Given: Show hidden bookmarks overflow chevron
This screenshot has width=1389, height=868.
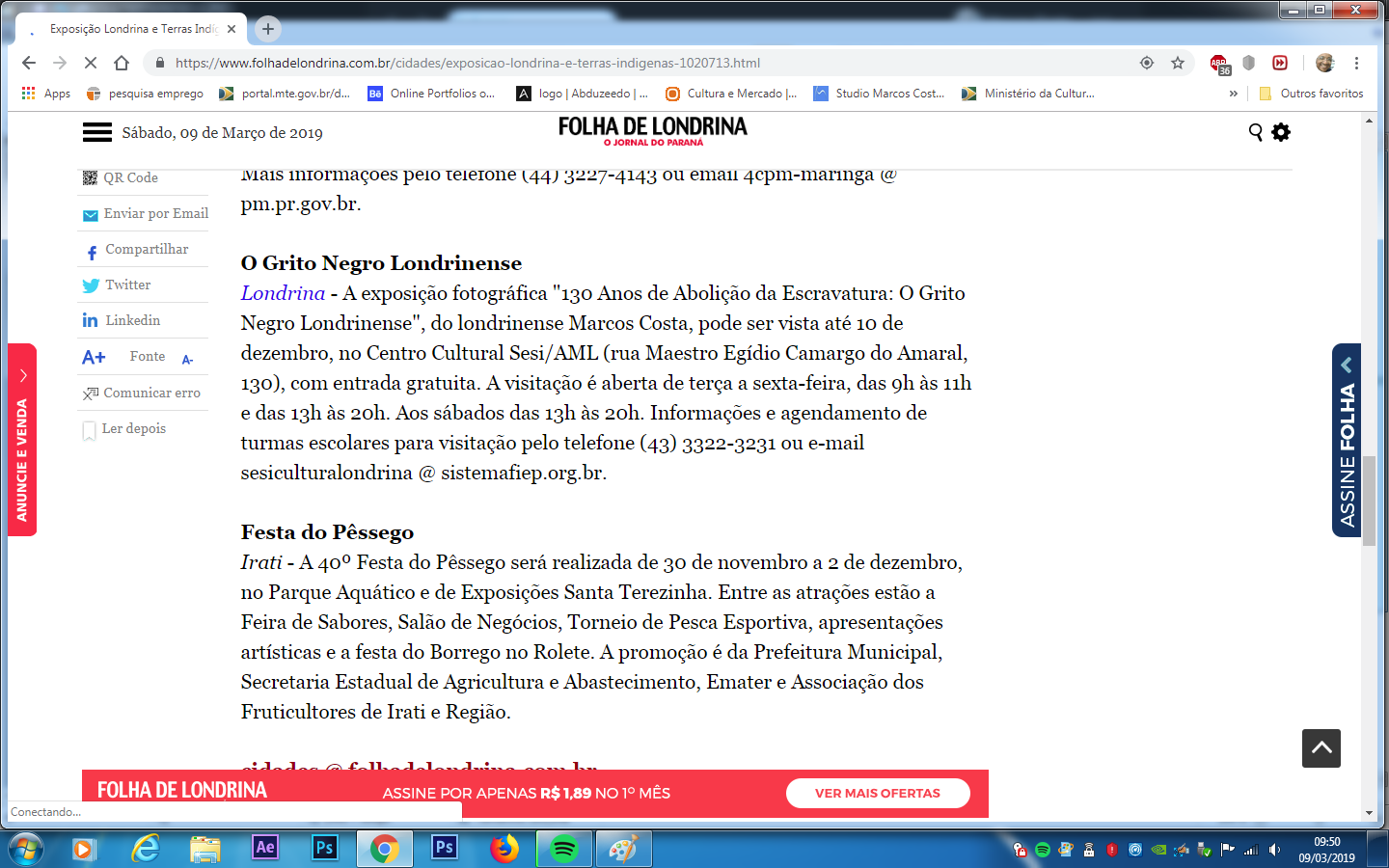Looking at the screenshot, I should click(x=1233, y=94).
